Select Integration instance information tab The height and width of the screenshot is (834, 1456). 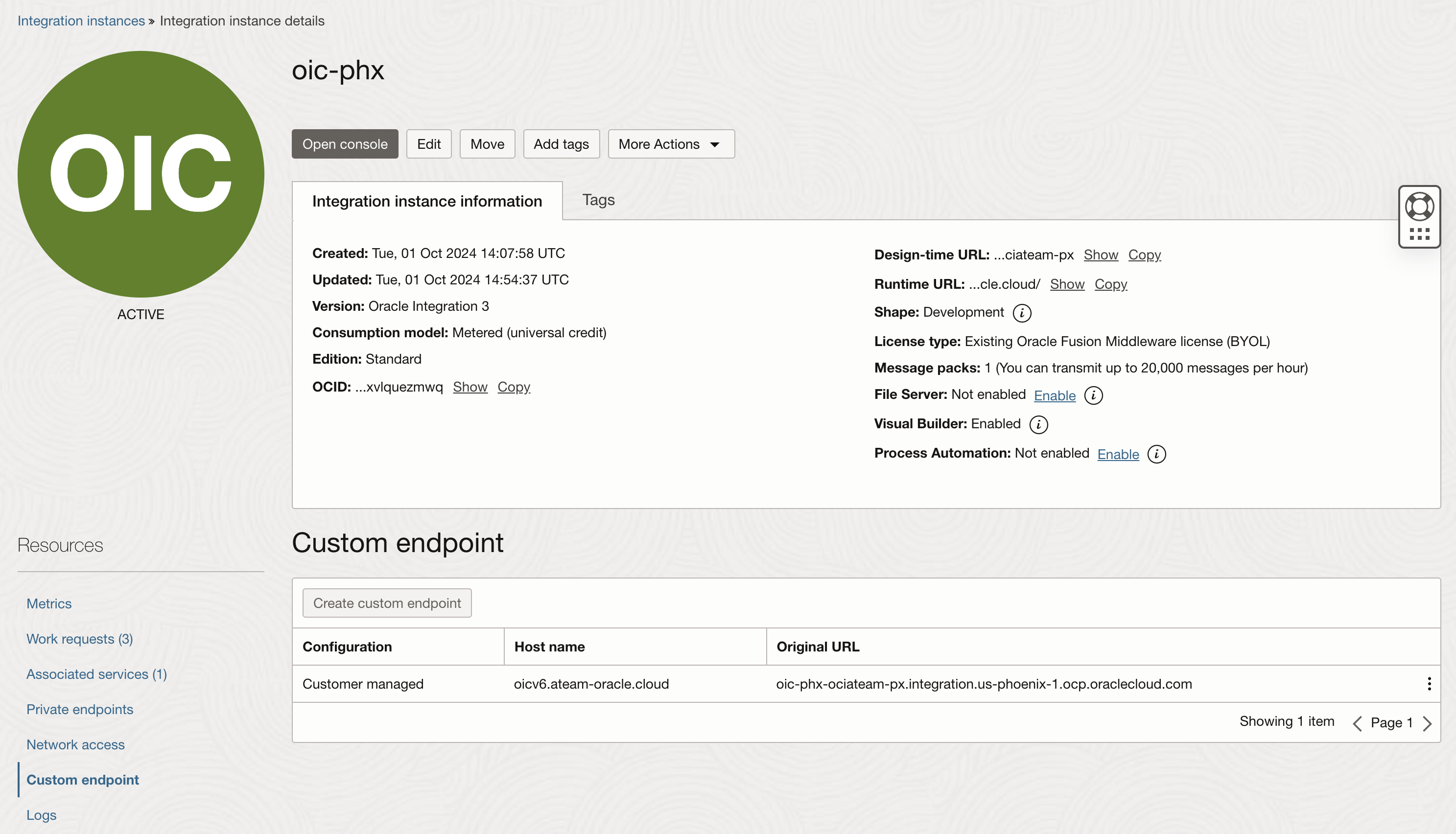(x=427, y=201)
